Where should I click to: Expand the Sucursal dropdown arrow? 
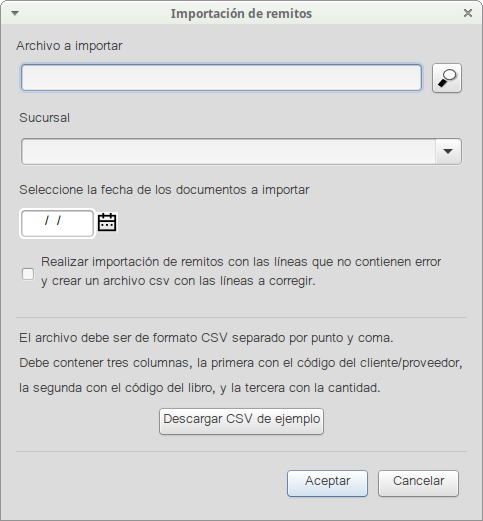tap(448, 151)
